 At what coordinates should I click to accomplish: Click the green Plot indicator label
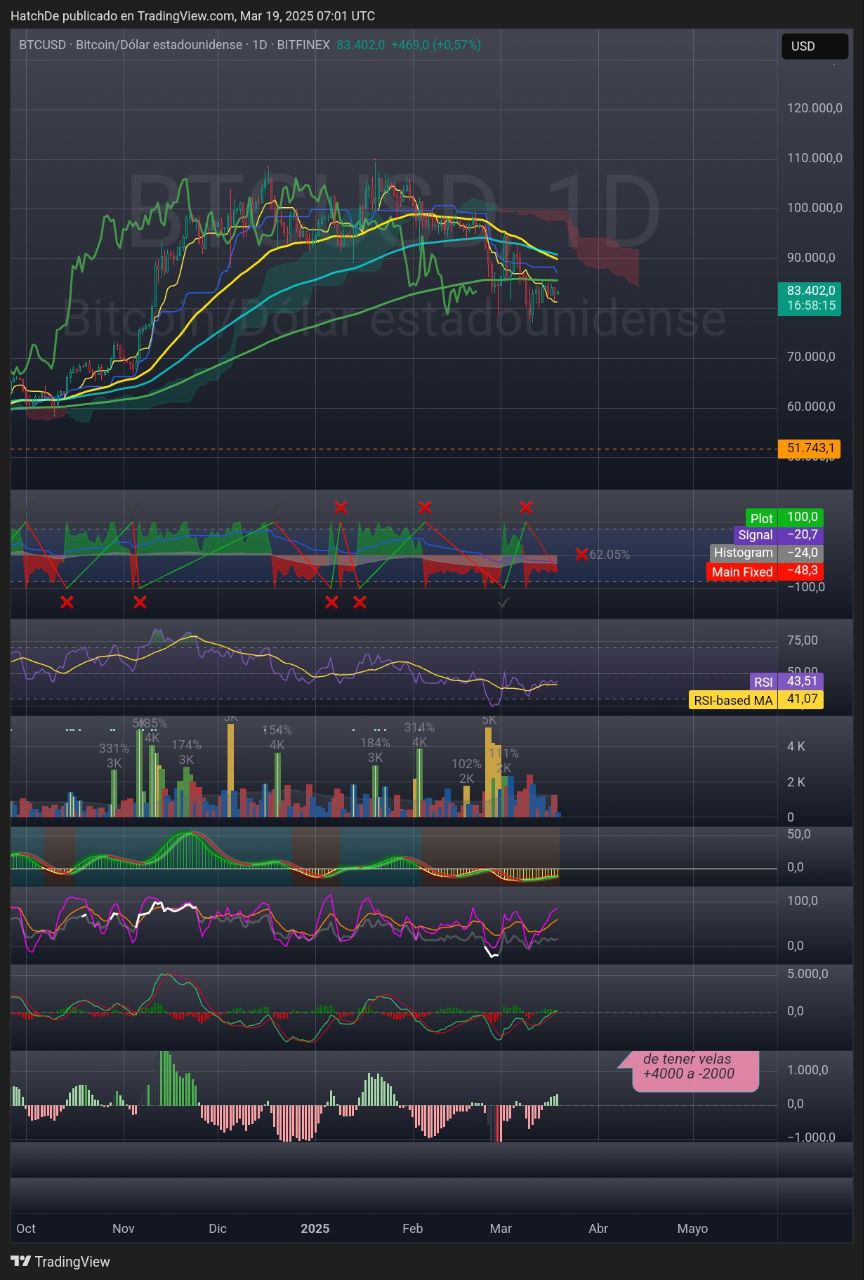click(761, 518)
